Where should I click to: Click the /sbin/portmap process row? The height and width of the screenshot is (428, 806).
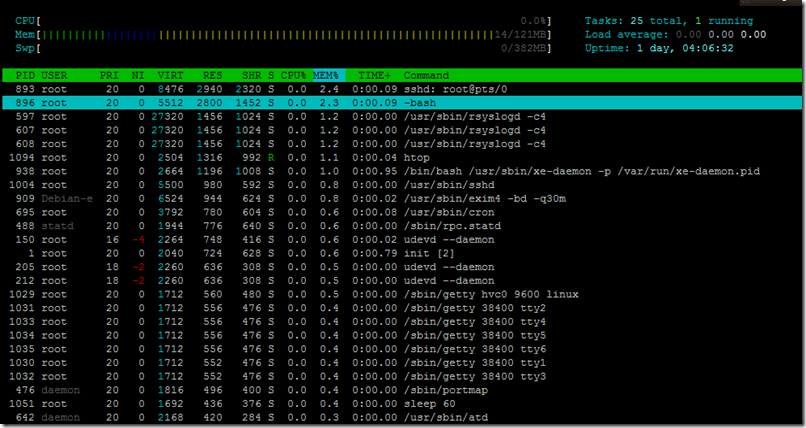[x=402, y=390]
